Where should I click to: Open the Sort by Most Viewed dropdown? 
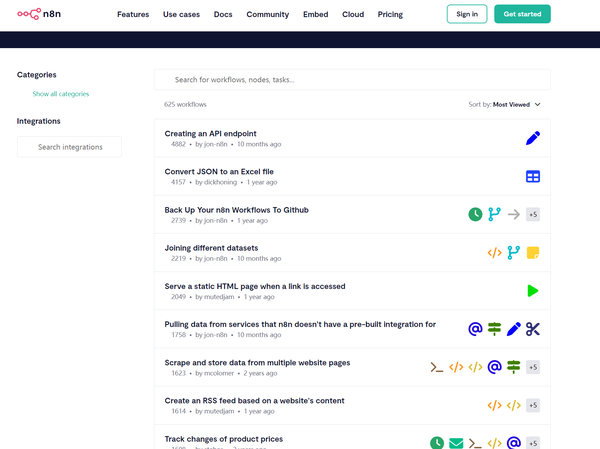click(504, 104)
